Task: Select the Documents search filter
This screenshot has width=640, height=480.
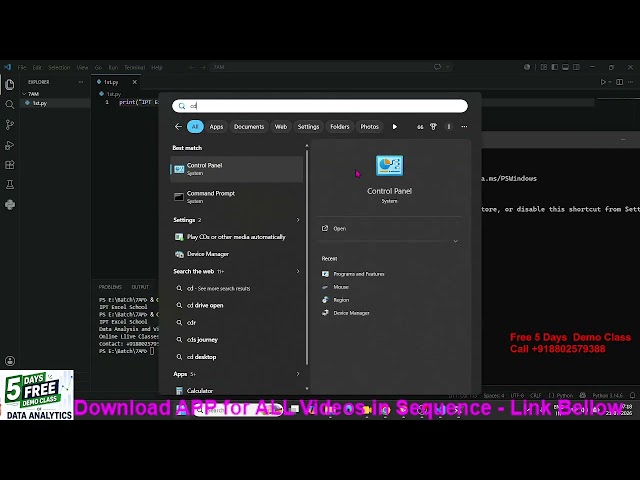Action: click(249, 127)
